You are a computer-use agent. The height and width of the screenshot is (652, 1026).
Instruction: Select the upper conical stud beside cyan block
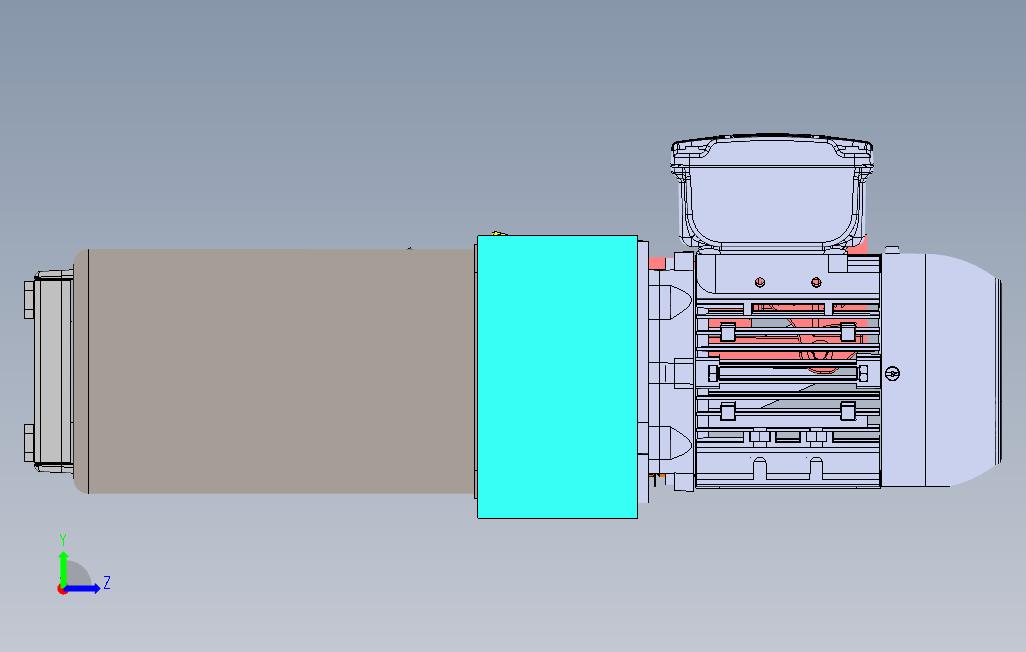671,302
